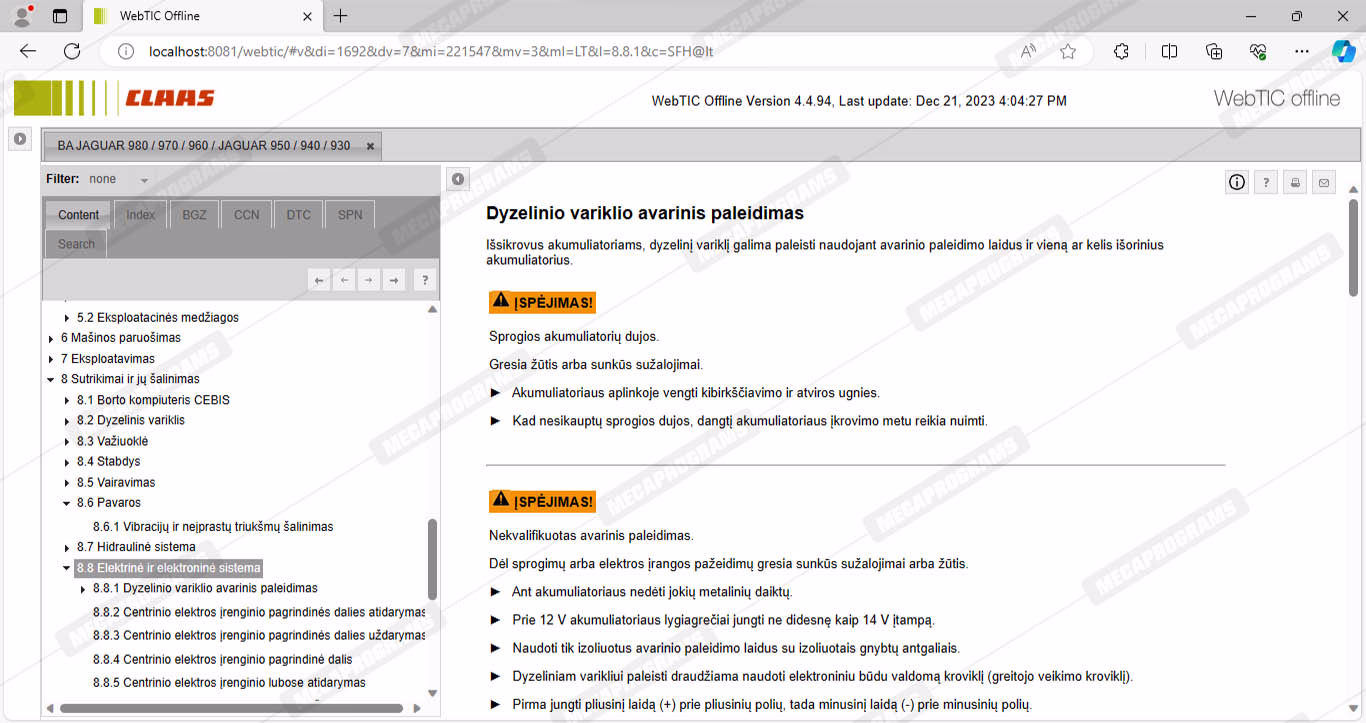The width and height of the screenshot is (1366, 723).
Task: Close the BA JAGUAR 980 tab
Action: pos(370,146)
